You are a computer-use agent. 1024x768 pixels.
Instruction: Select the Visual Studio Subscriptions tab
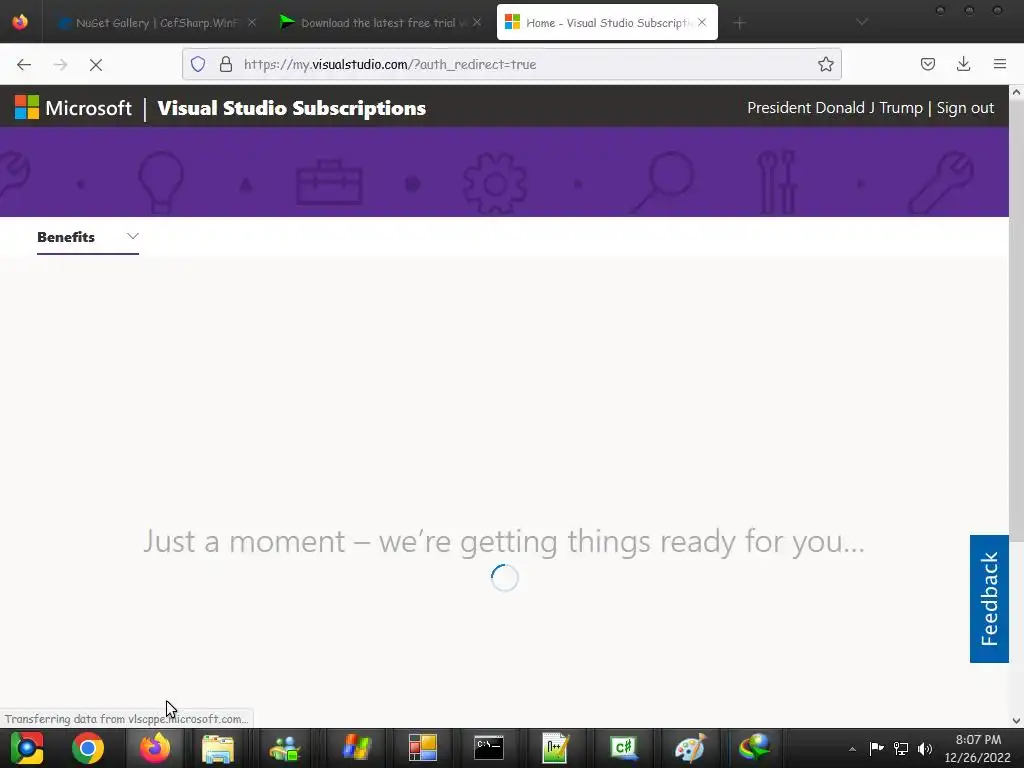607,23
